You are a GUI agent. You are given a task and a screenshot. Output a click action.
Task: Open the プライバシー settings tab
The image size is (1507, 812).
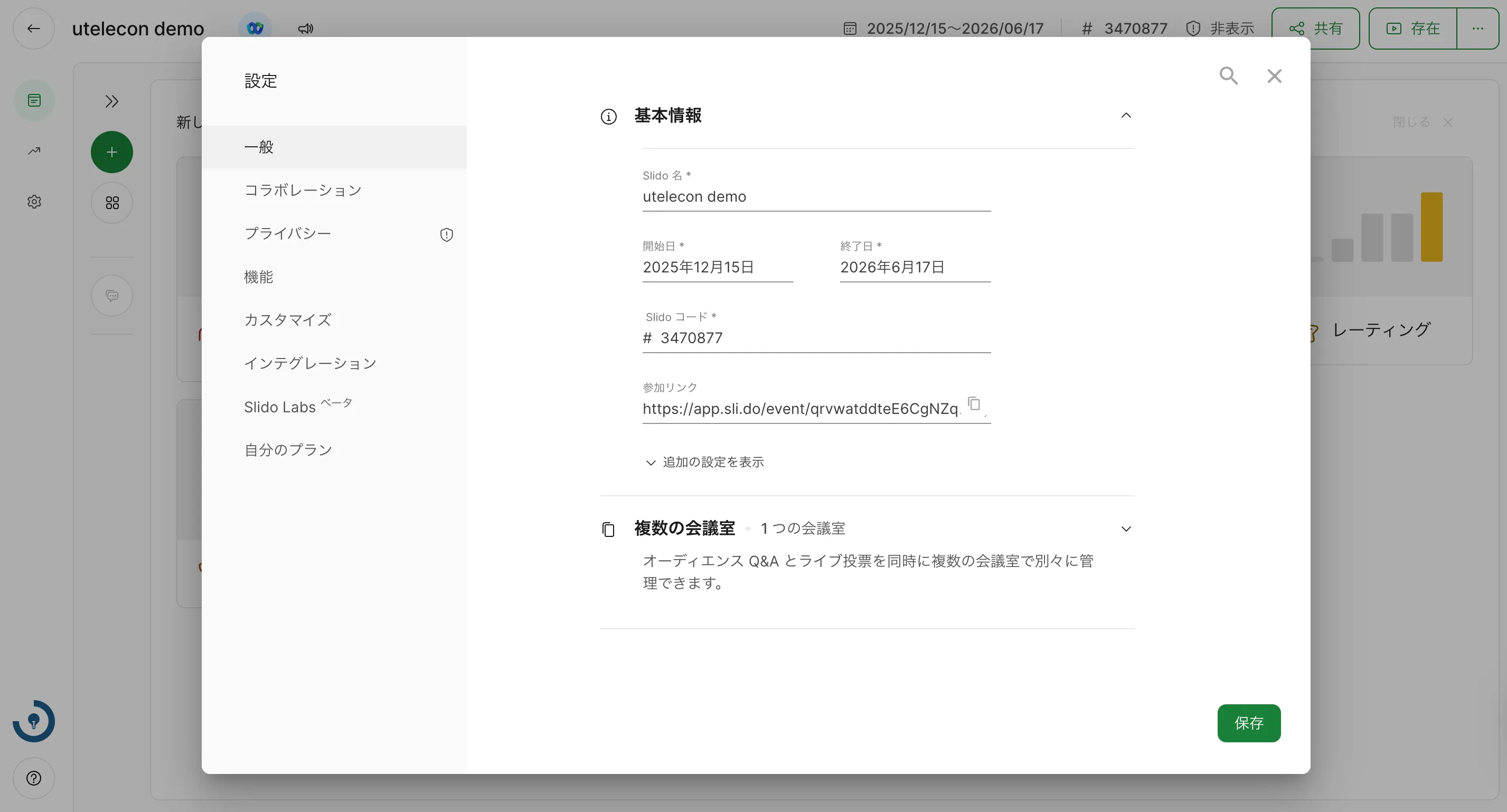(288, 233)
